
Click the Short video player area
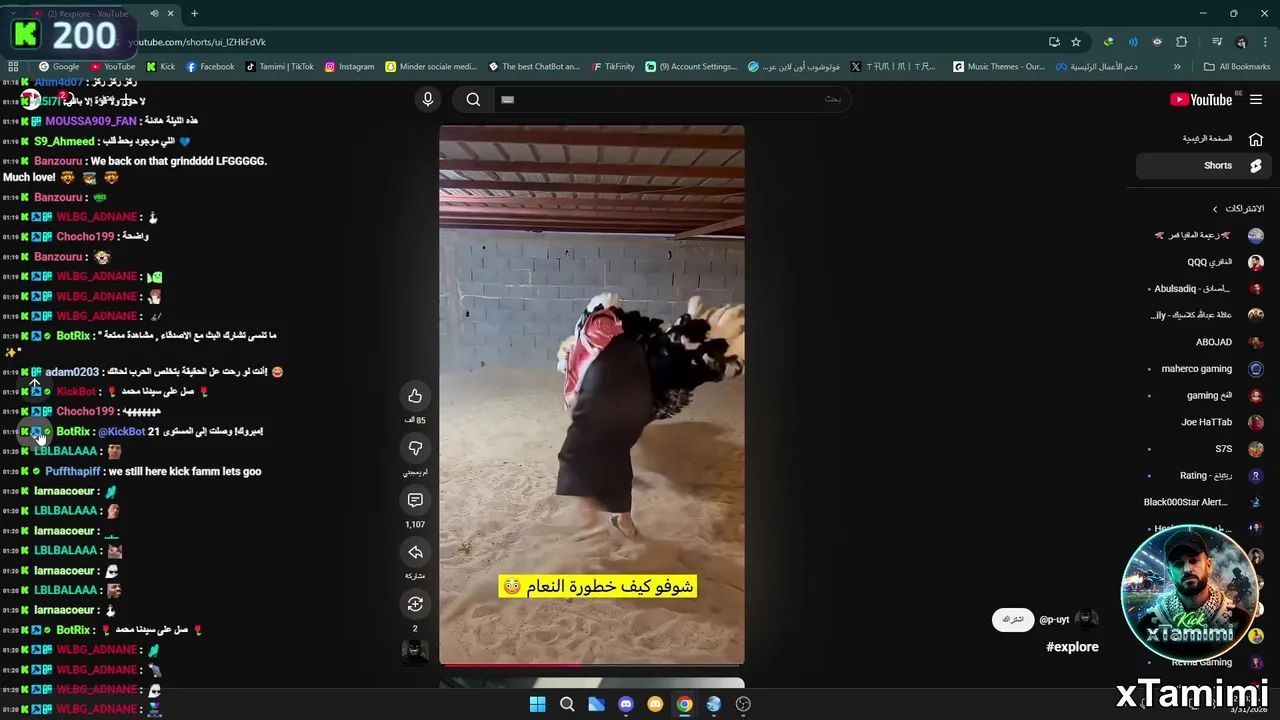click(x=592, y=394)
